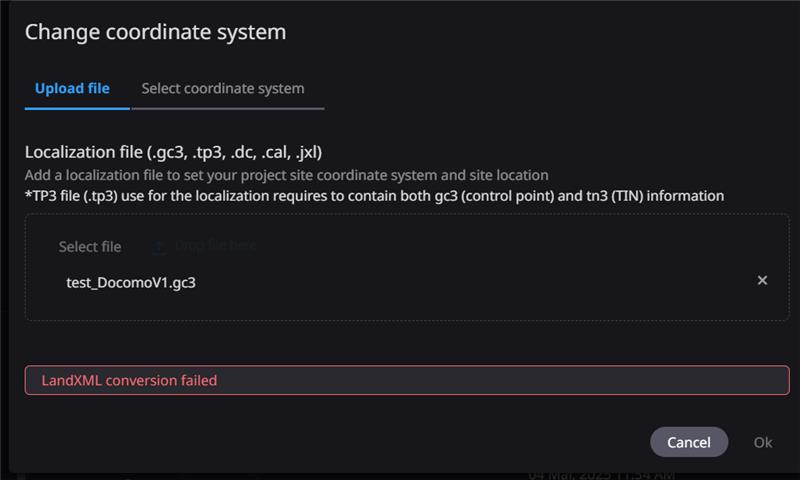800x480 pixels.
Task: Click the red border of error message
Action: [x=407, y=366]
